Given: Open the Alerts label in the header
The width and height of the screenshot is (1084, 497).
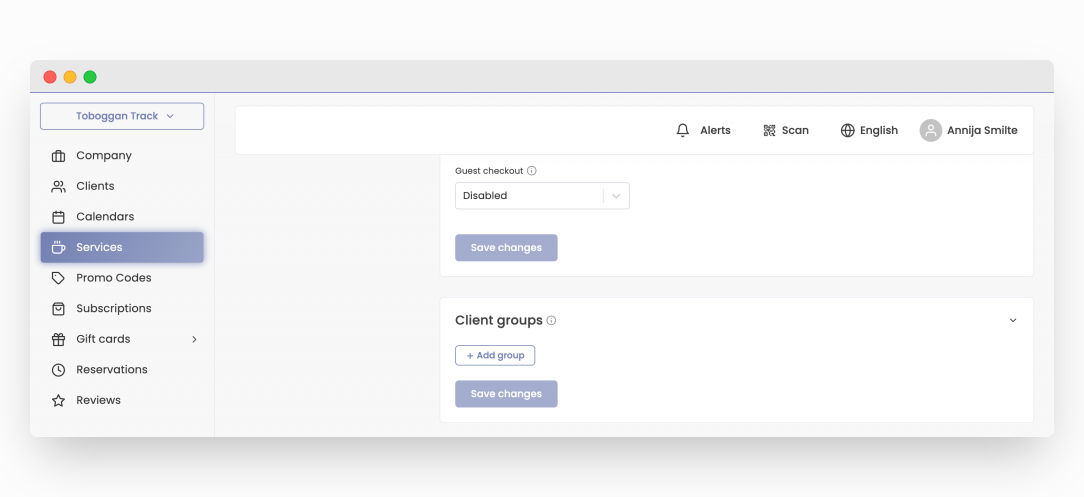Looking at the screenshot, I should pos(716,130).
